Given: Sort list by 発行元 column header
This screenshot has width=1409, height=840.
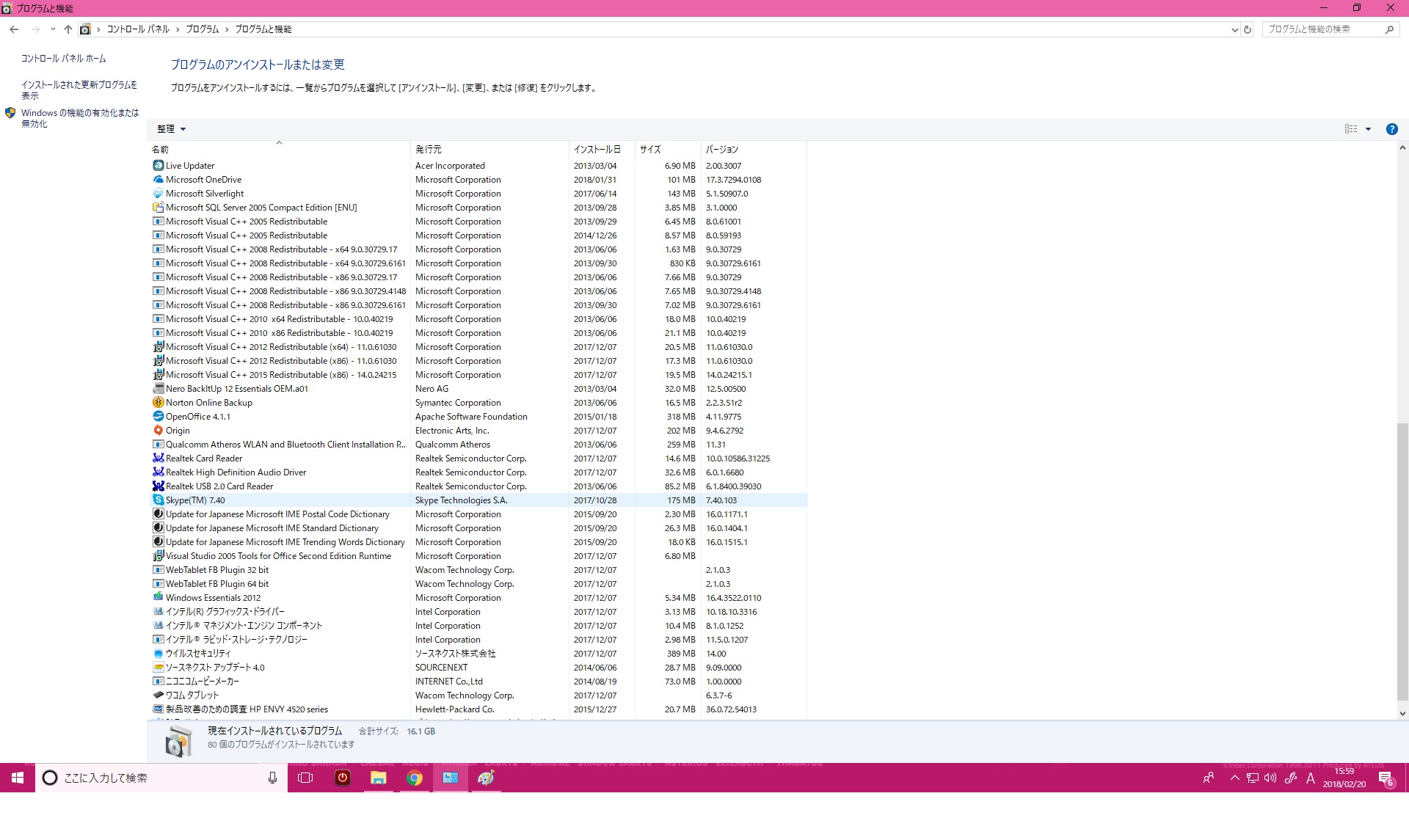Looking at the screenshot, I should [429, 150].
